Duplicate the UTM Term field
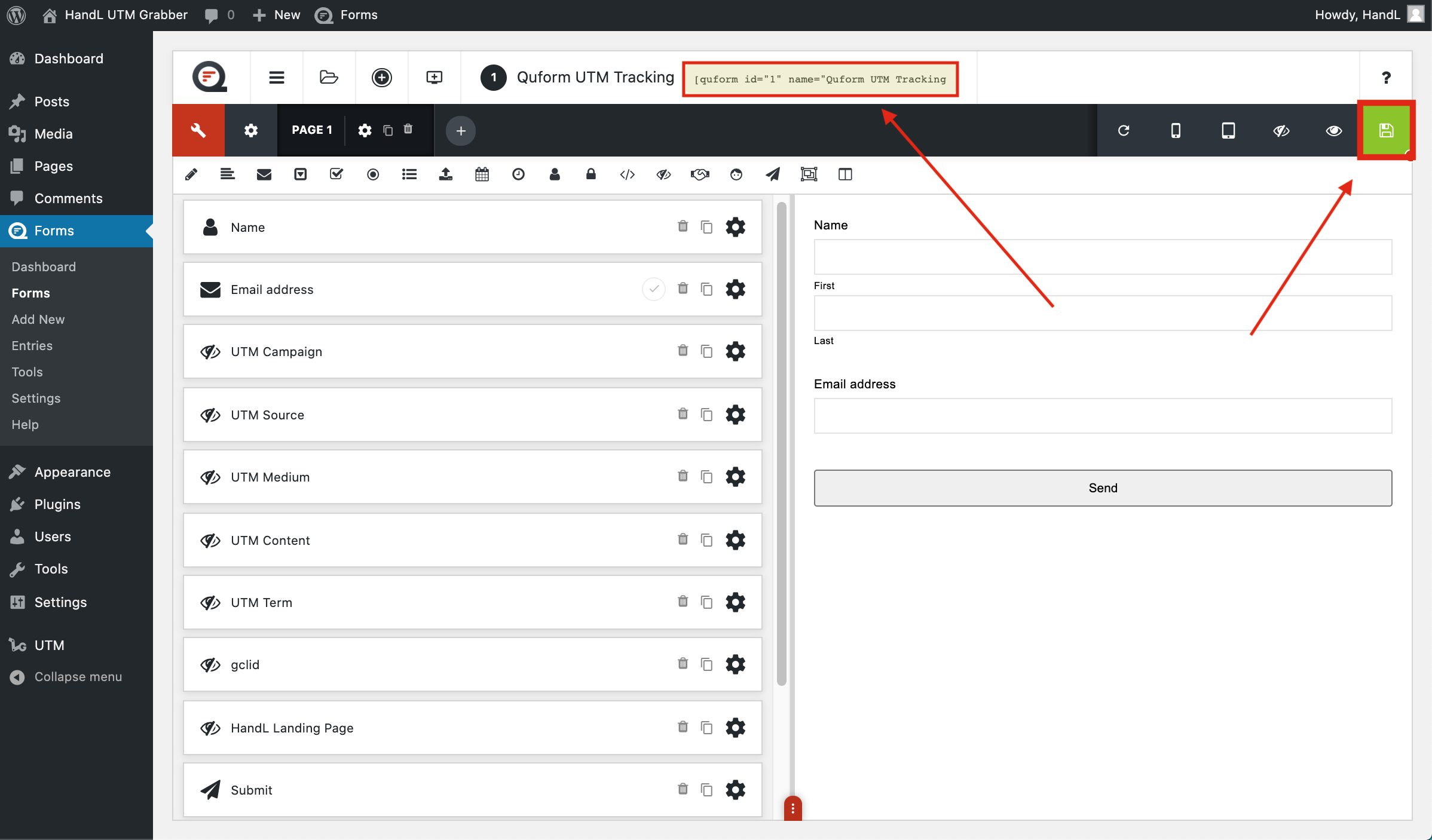This screenshot has width=1432, height=840. pos(706,602)
